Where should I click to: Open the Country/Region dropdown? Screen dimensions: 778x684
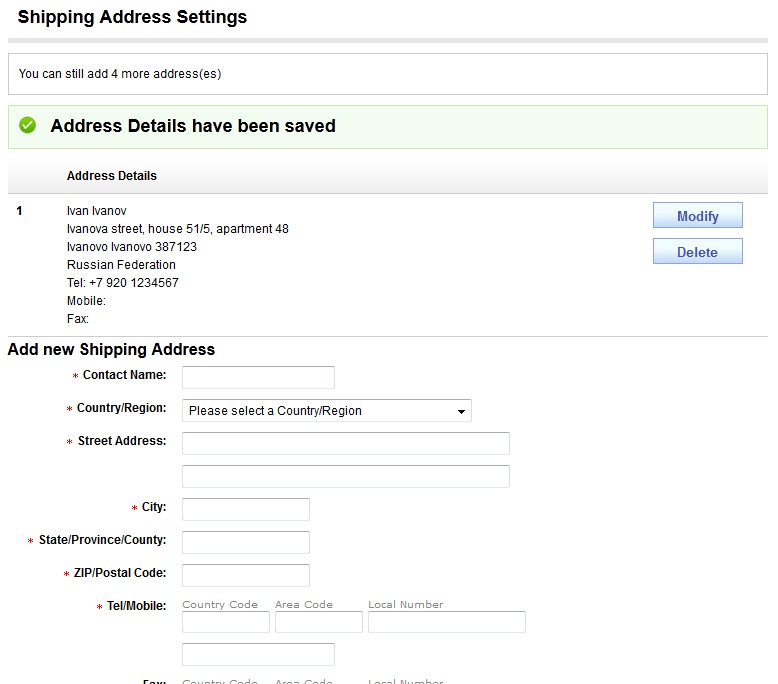[x=326, y=411]
